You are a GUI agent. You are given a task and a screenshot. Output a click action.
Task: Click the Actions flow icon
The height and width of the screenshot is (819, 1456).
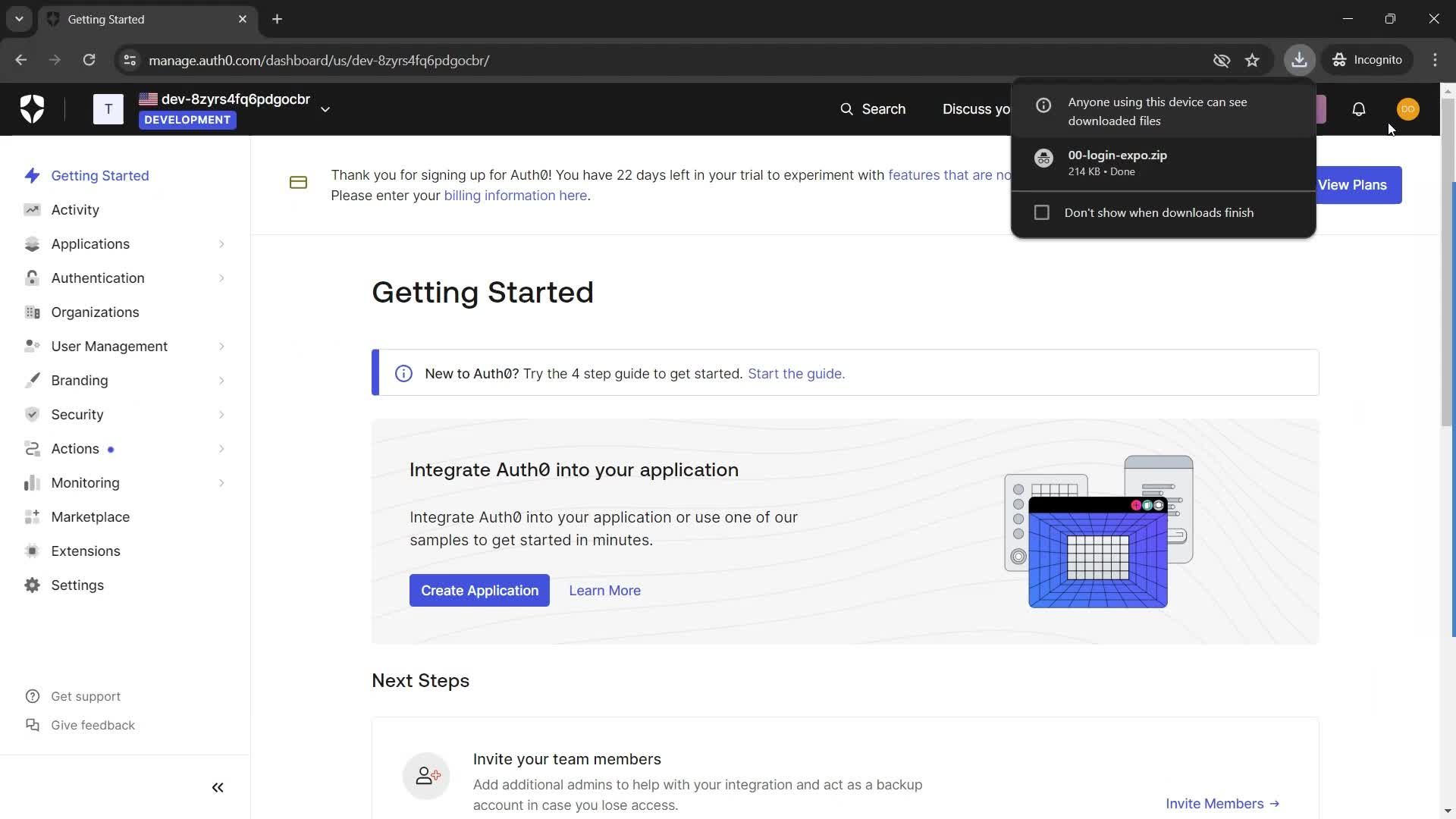click(x=32, y=449)
